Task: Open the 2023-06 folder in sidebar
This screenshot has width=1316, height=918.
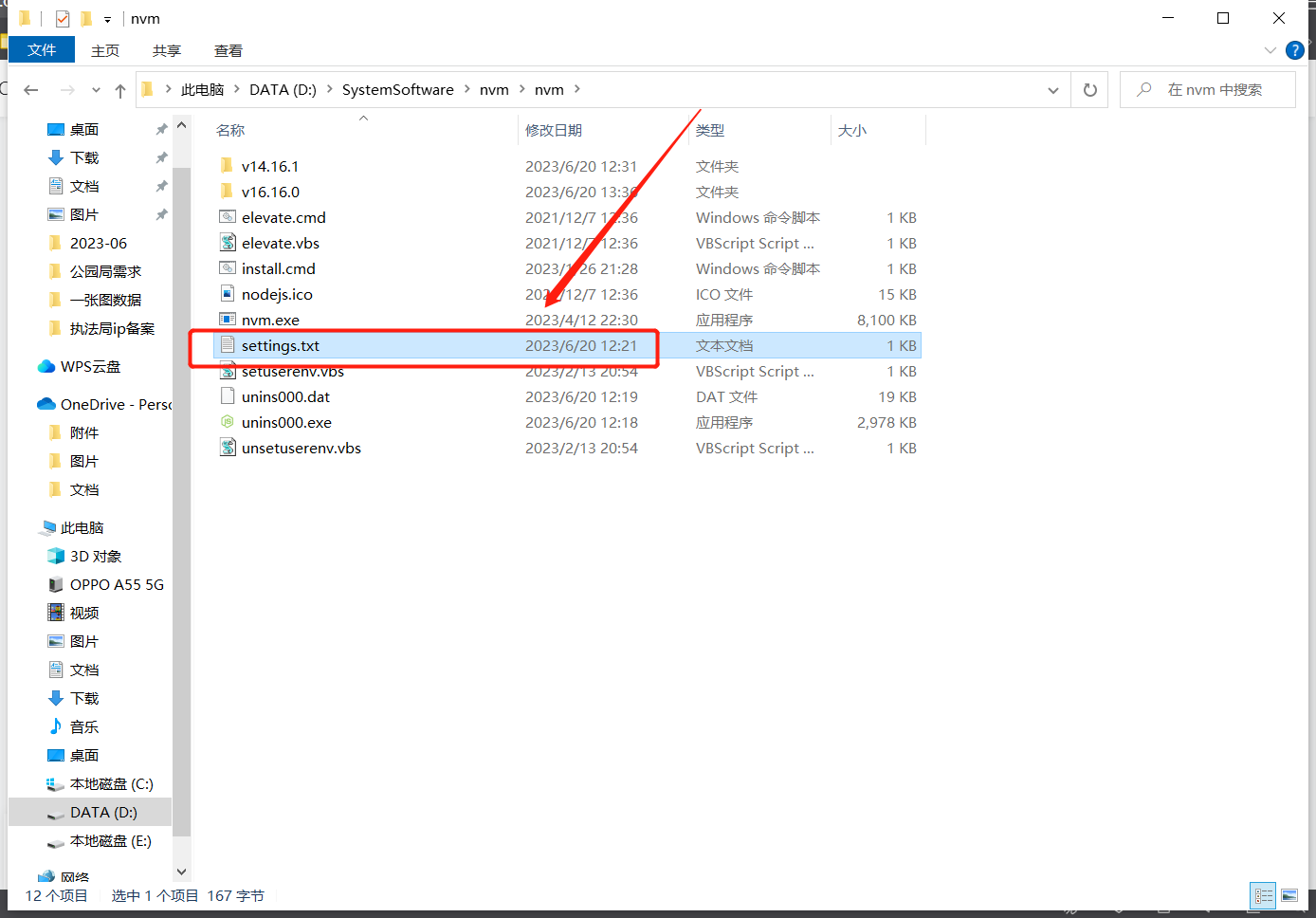Action: coord(98,244)
